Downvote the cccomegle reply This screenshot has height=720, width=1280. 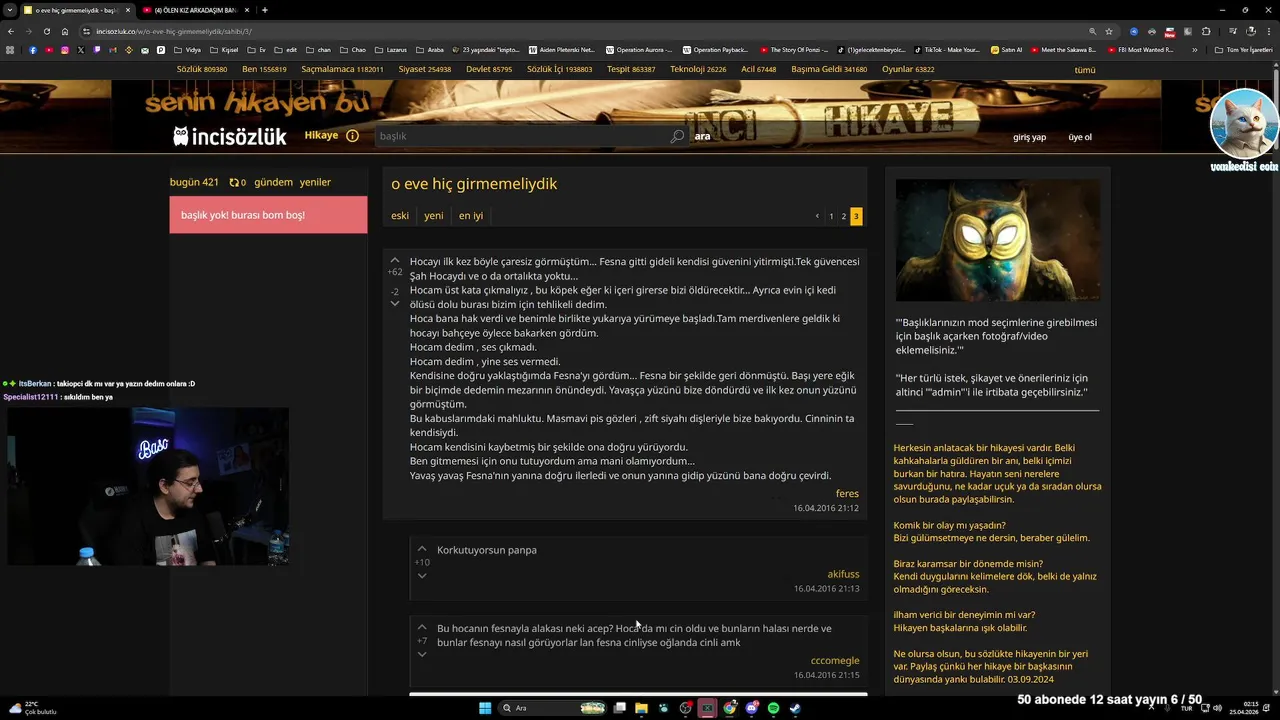coord(422,655)
